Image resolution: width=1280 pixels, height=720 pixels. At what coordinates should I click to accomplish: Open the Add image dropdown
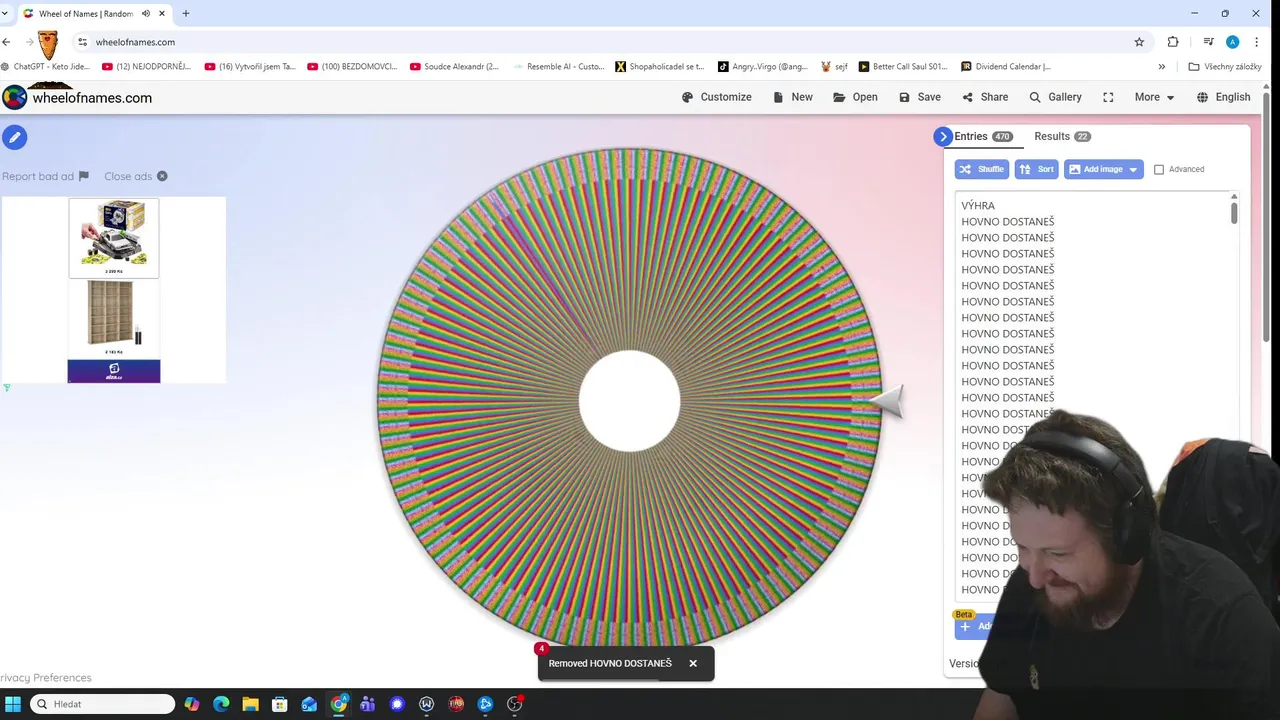[1103, 169]
